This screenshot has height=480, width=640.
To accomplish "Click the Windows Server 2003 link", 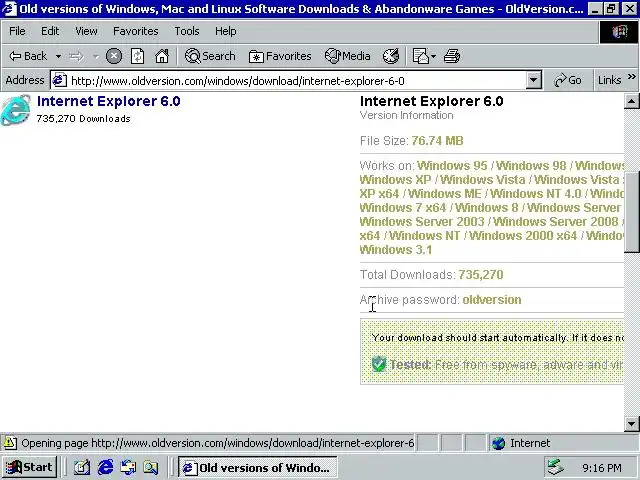I will point(422,222).
